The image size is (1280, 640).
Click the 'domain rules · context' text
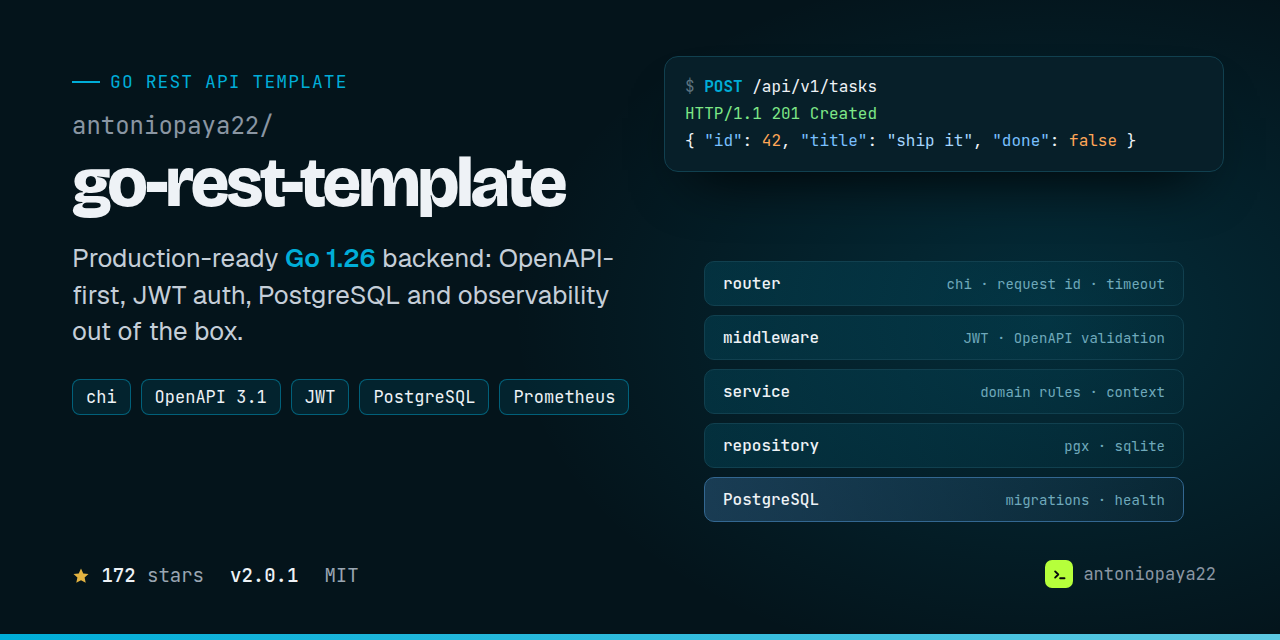(x=1072, y=393)
